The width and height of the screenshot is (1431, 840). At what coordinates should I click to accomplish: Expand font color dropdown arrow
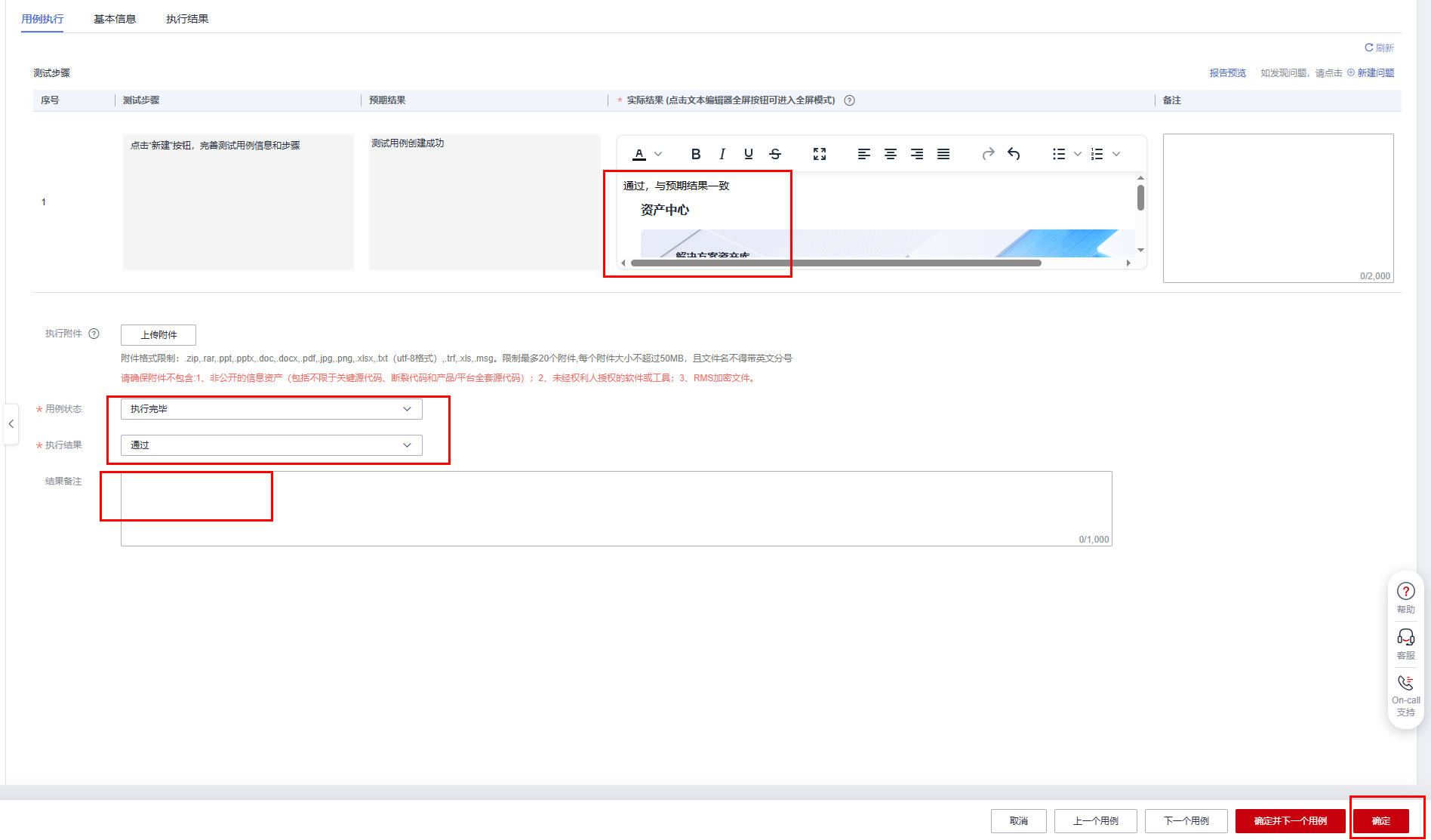click(658, 154)
